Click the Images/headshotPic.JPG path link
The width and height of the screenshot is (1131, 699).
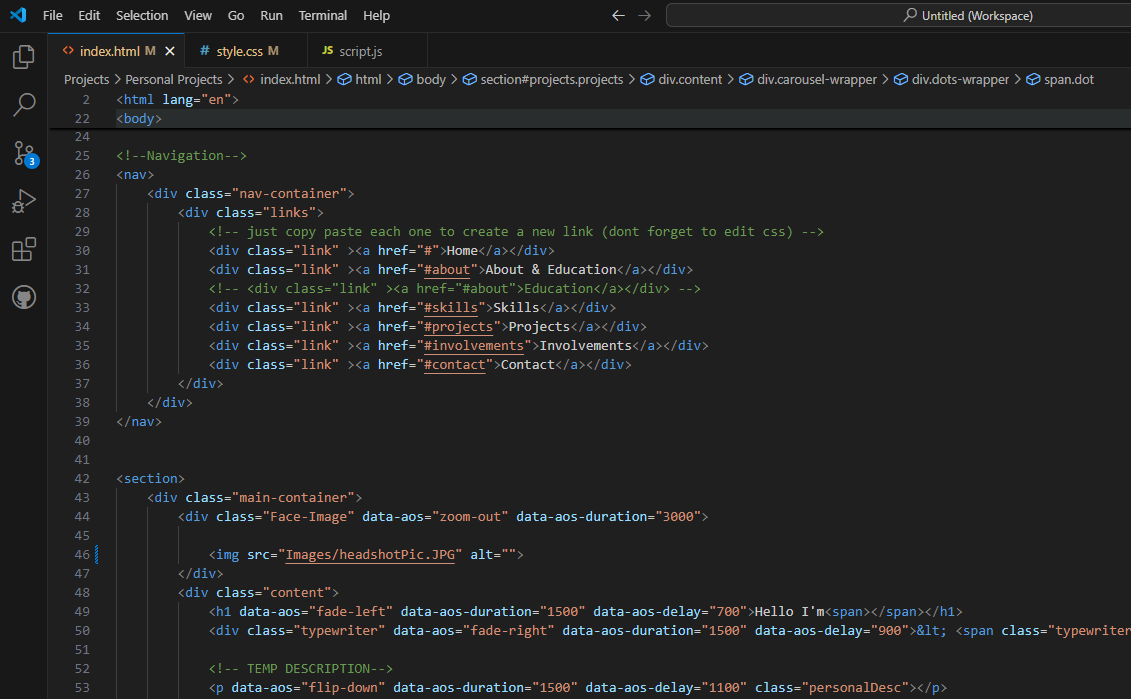370,555
